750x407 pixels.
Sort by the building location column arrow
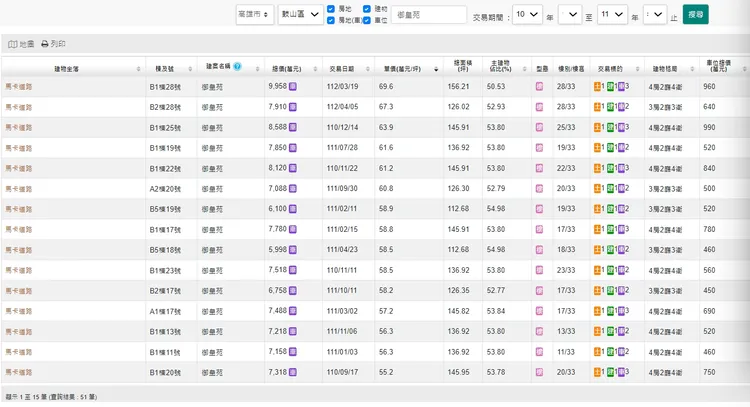(x=139, y=69)
